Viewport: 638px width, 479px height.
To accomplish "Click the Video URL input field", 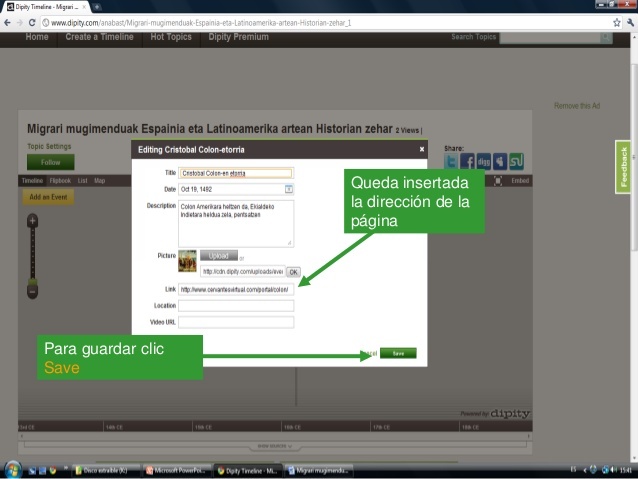I will 236,322.
